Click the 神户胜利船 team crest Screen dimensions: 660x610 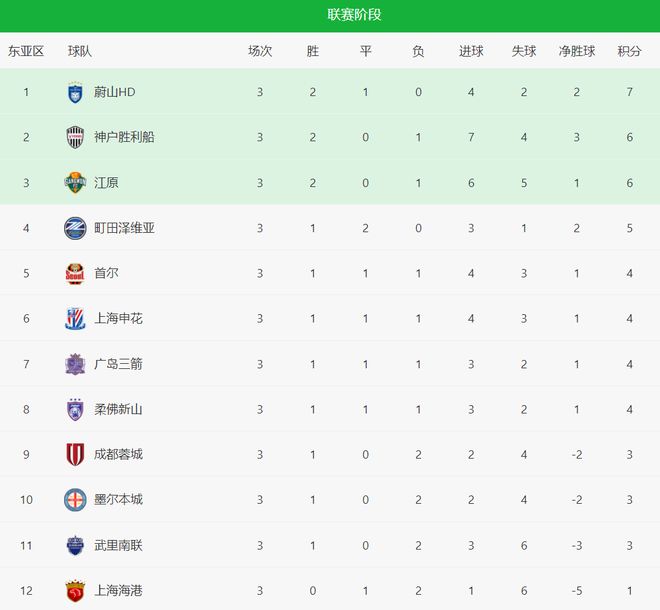click(75, 137)
